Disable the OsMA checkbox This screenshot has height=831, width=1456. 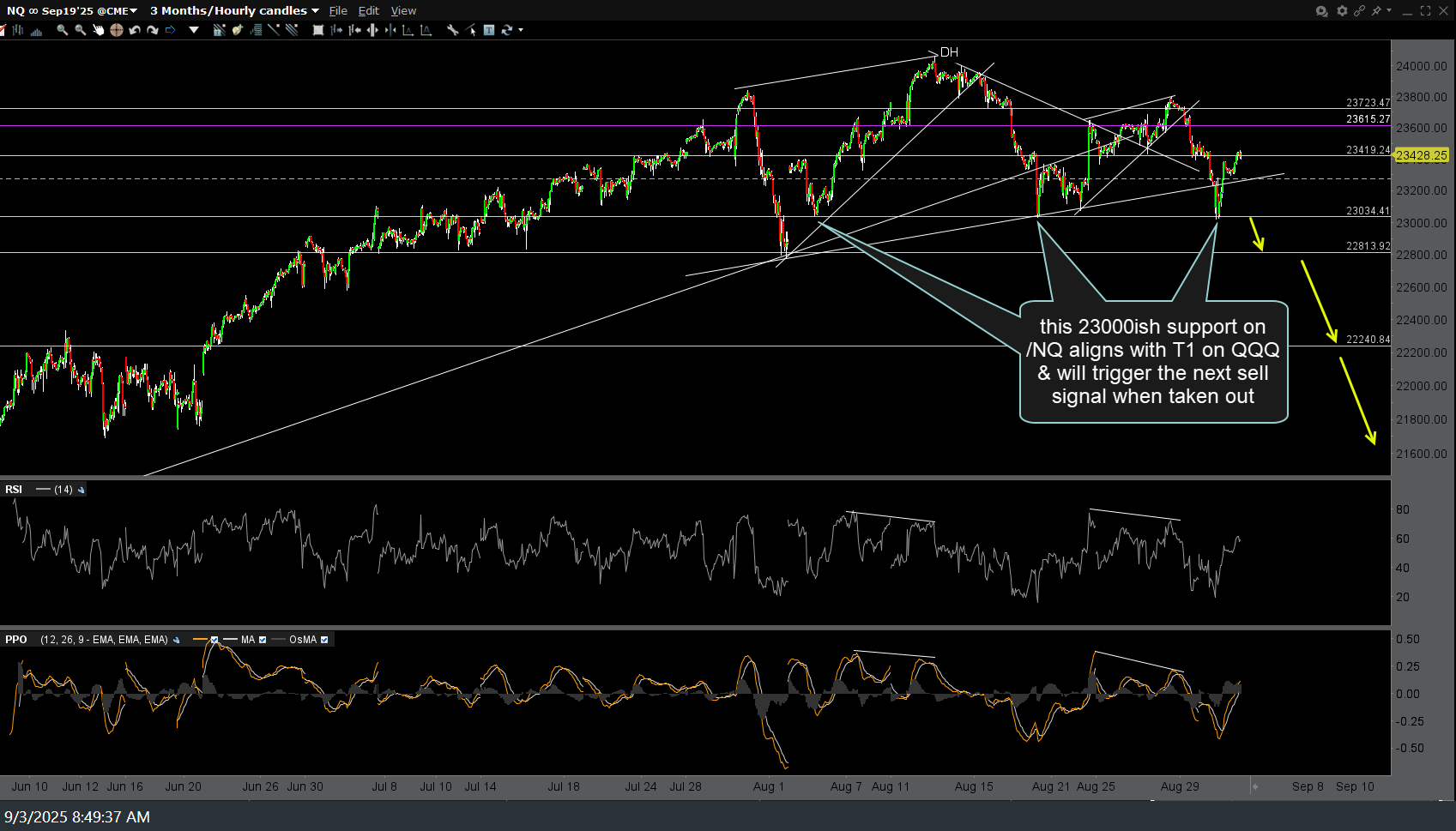(x=324, y=639)
